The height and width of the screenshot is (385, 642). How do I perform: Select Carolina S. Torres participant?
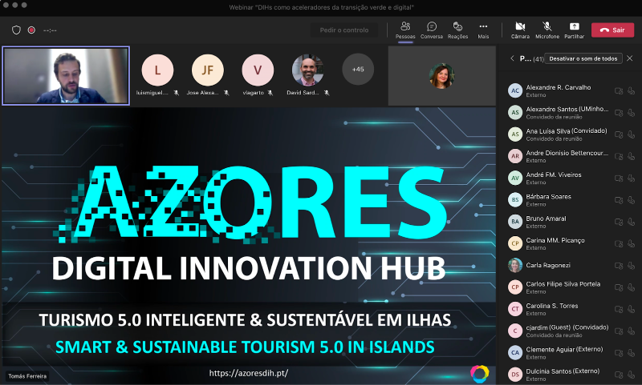pyautogui.click(x=570, y=309)
